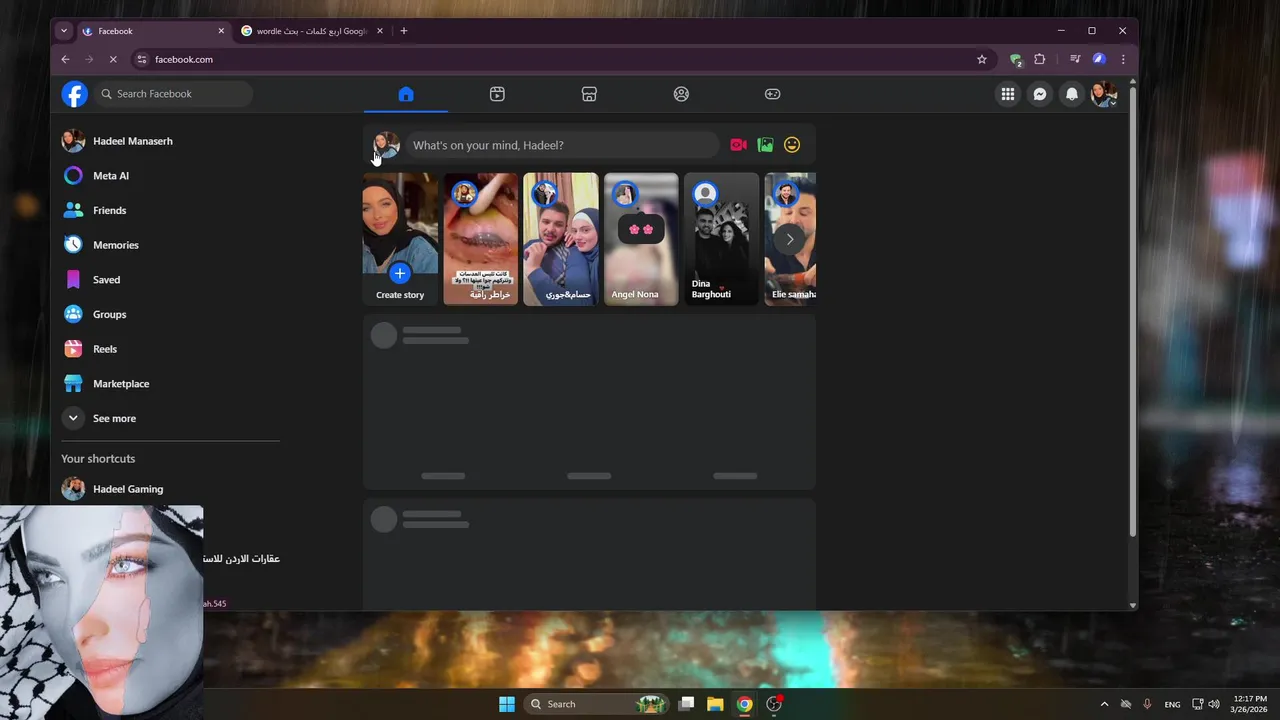The image size is (1280, 720).
Task: Open Hadeel Gaming shortcut
Action: tap(170, 489)
